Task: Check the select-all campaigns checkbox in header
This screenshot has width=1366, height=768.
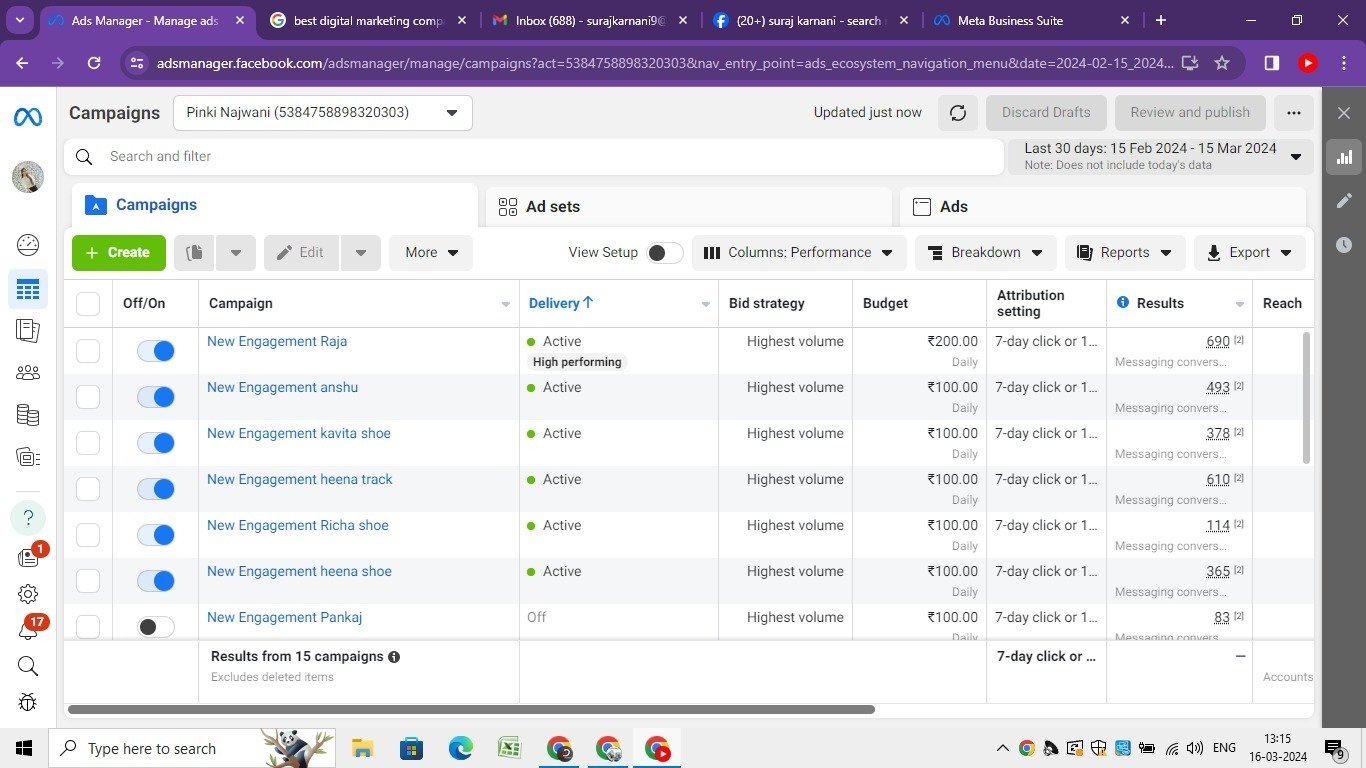Action: [88, 304]
